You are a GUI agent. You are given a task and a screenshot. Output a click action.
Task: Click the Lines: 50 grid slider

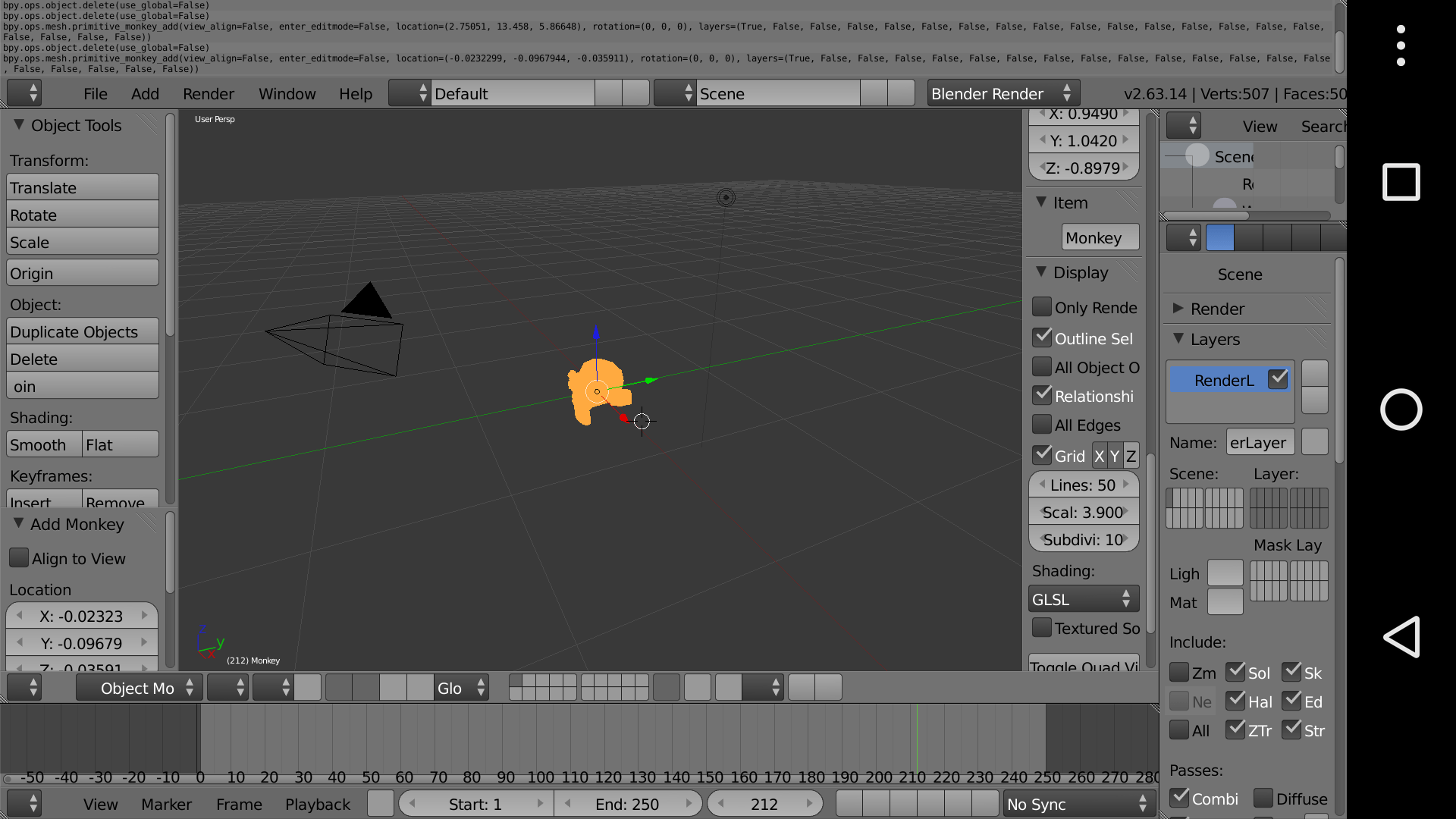point(1083,485)
